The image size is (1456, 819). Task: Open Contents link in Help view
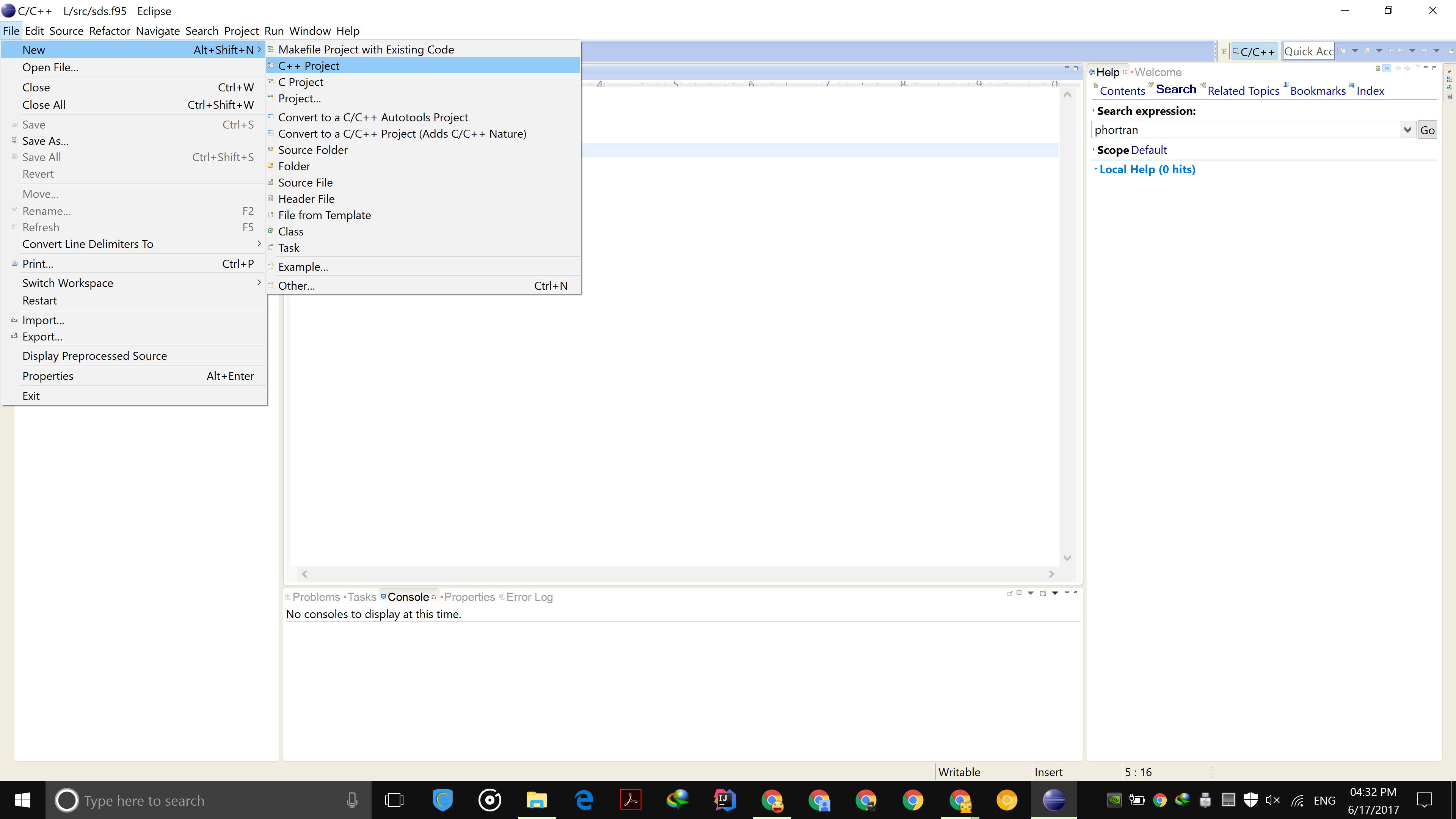(x=1122, y=91)
